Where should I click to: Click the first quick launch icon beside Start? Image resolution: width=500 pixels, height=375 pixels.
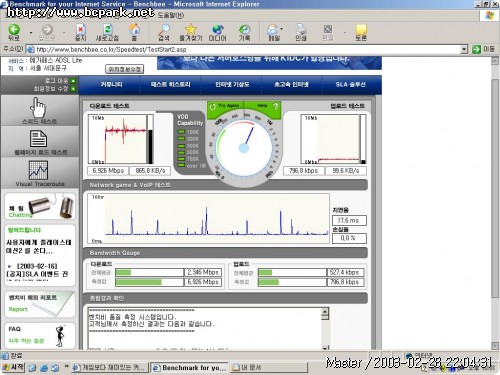pos(32,368)
